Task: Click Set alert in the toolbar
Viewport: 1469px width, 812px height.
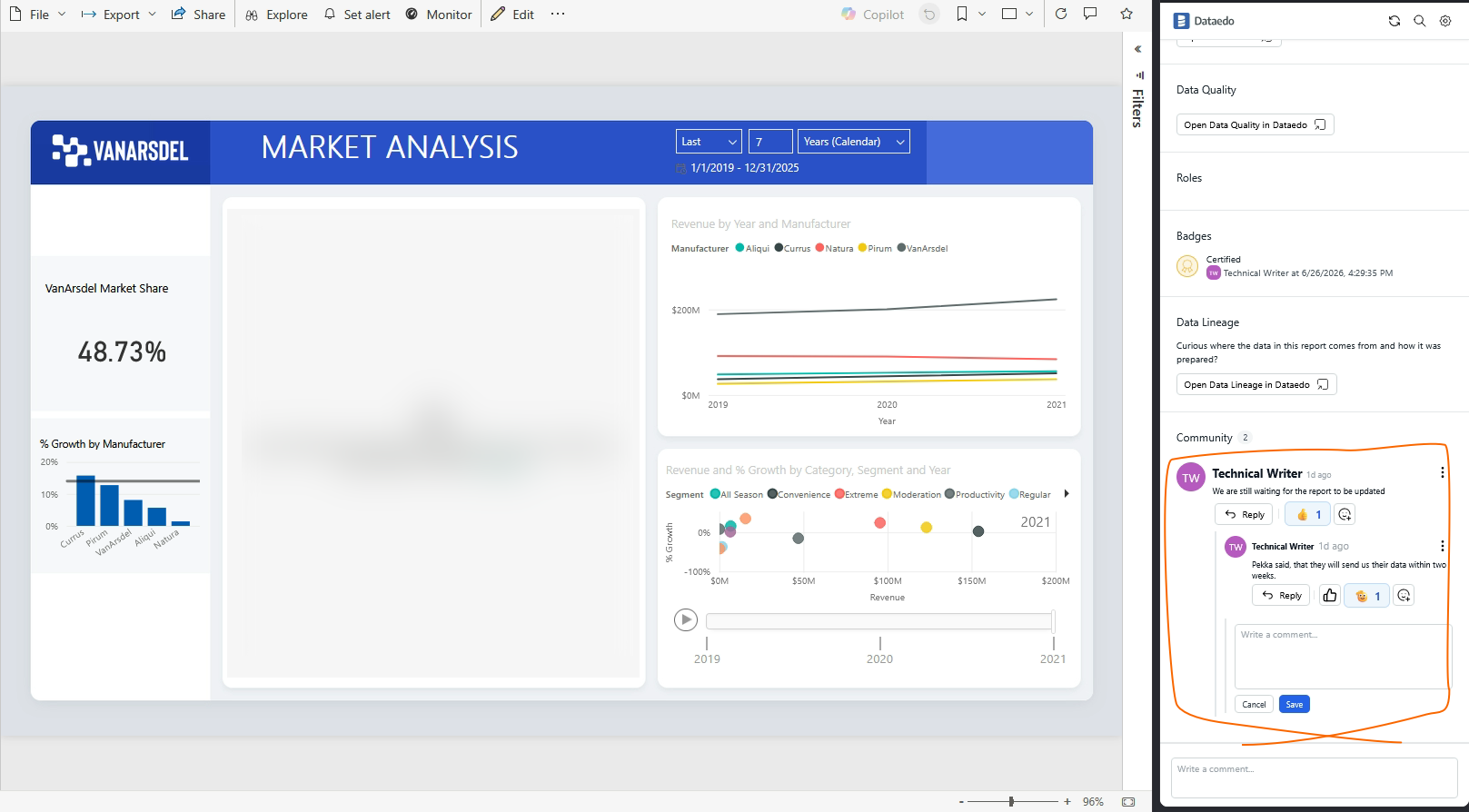Action: click(x=357, y=15)
